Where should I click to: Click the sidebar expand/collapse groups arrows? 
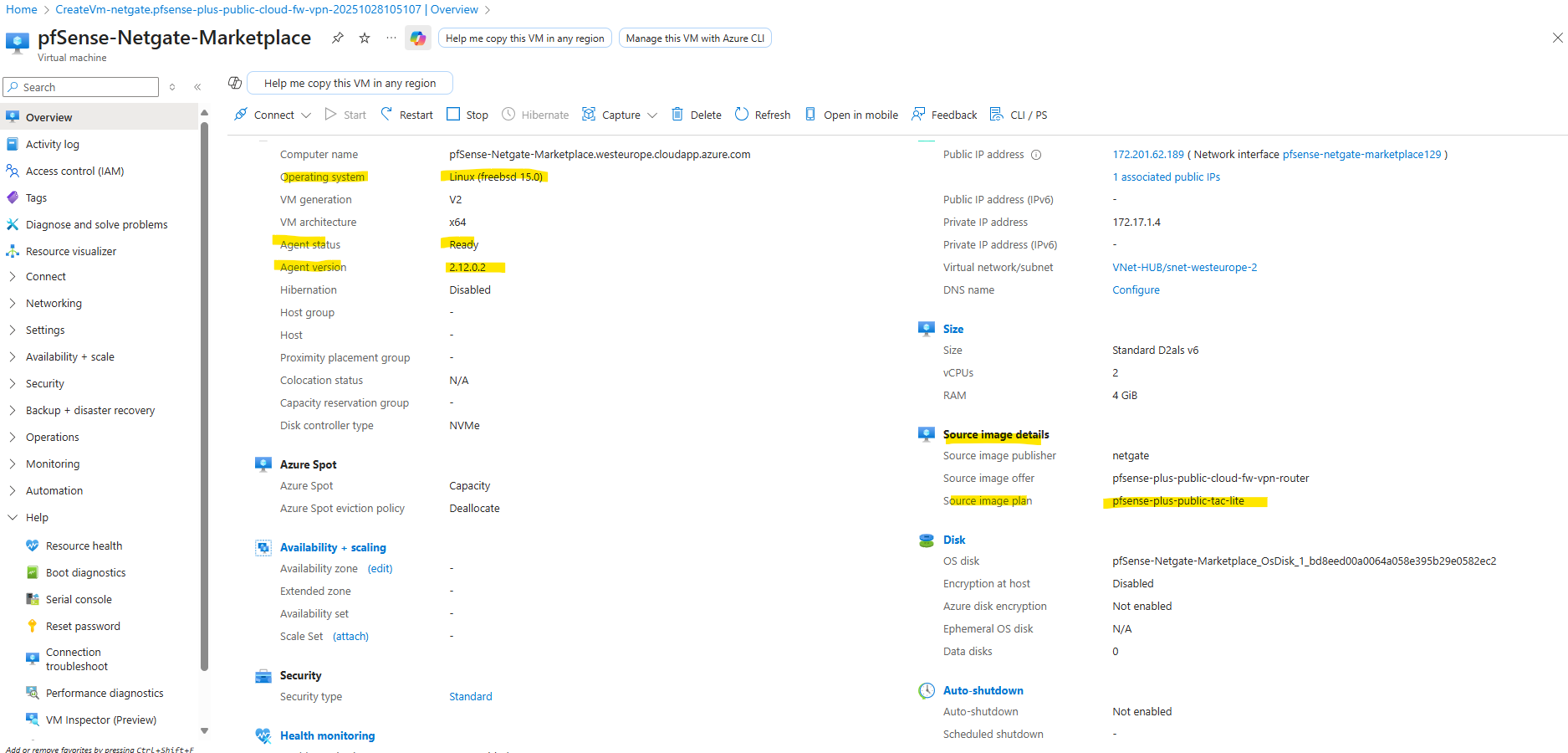click(x=172, y=87)
